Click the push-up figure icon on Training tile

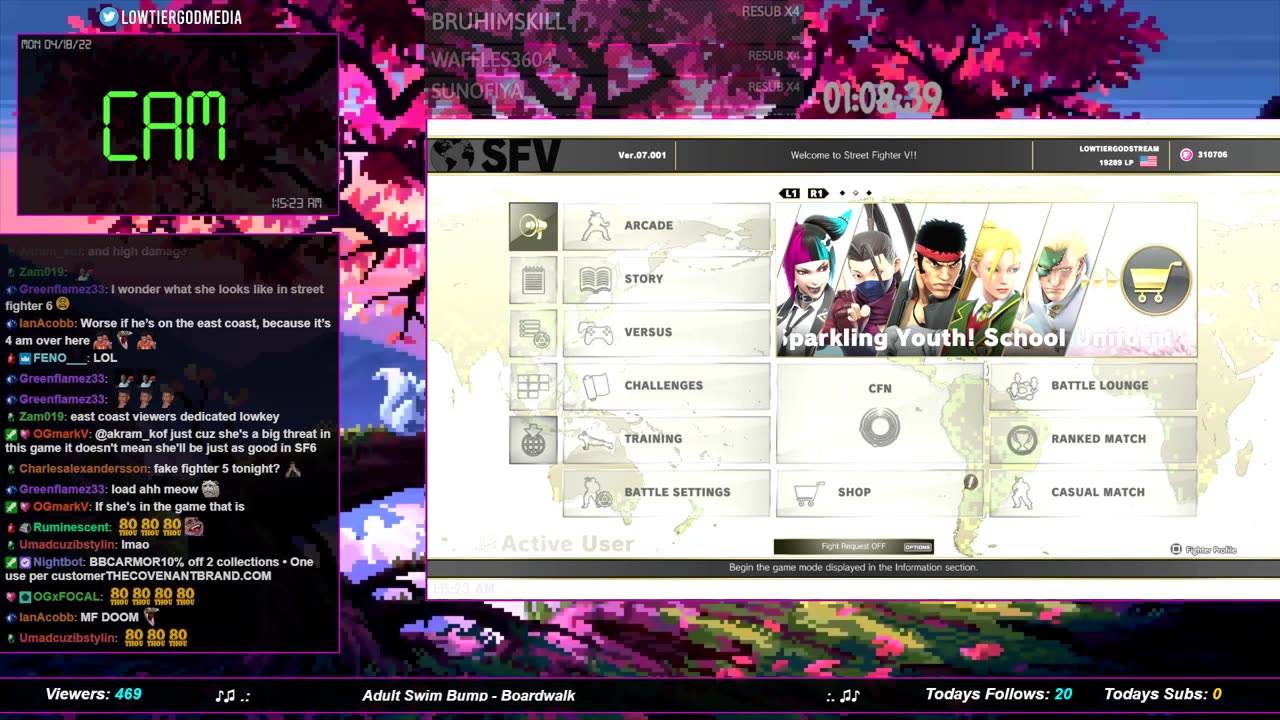point(597,439)
